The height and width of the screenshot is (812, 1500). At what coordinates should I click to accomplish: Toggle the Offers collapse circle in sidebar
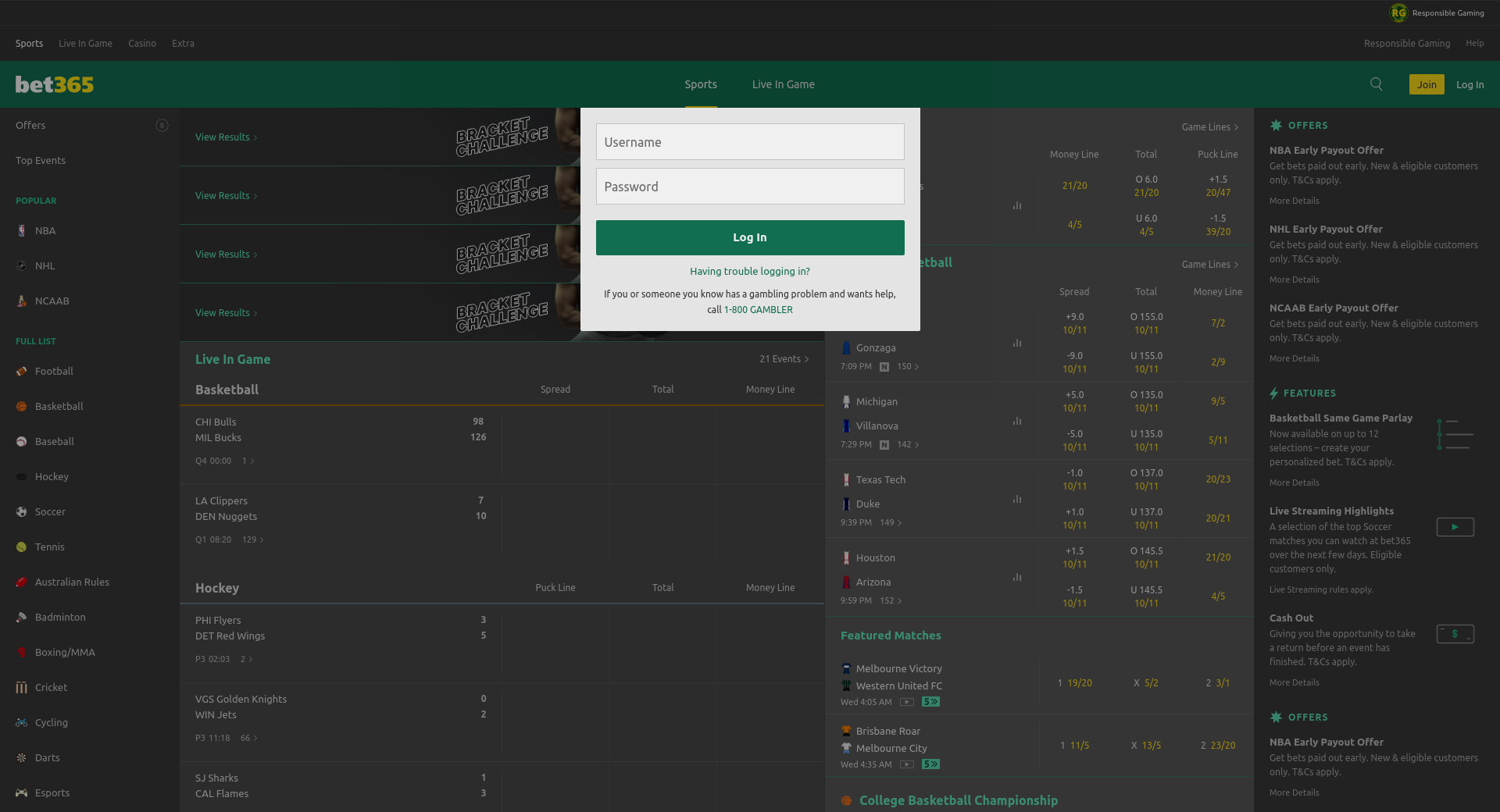click(x=162, y=125)
